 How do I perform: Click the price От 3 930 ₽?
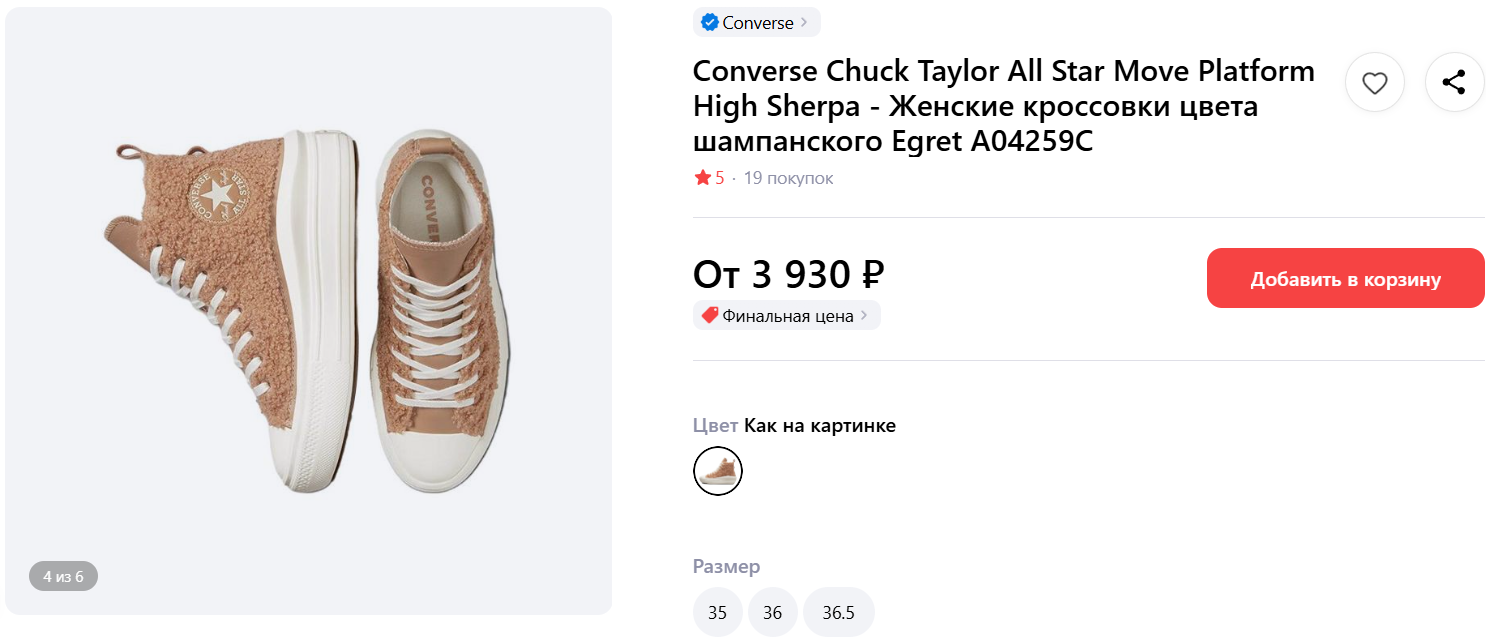[788, 273]
